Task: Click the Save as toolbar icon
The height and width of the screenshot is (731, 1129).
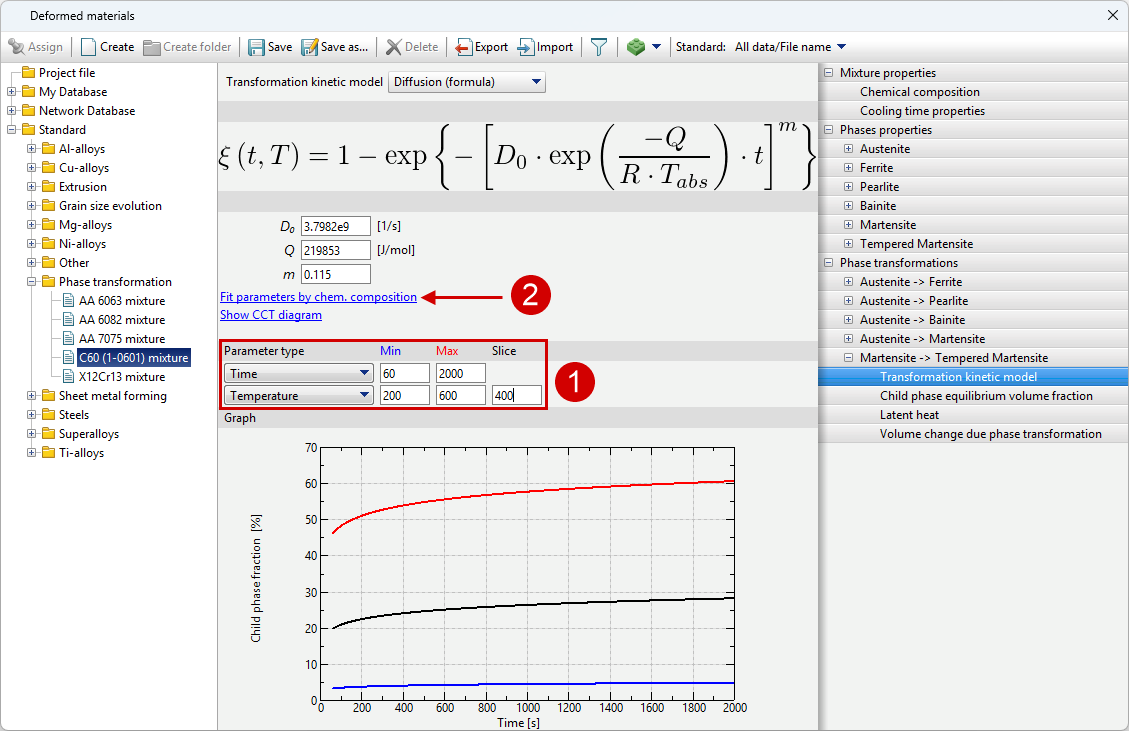Action: (310, 47)
